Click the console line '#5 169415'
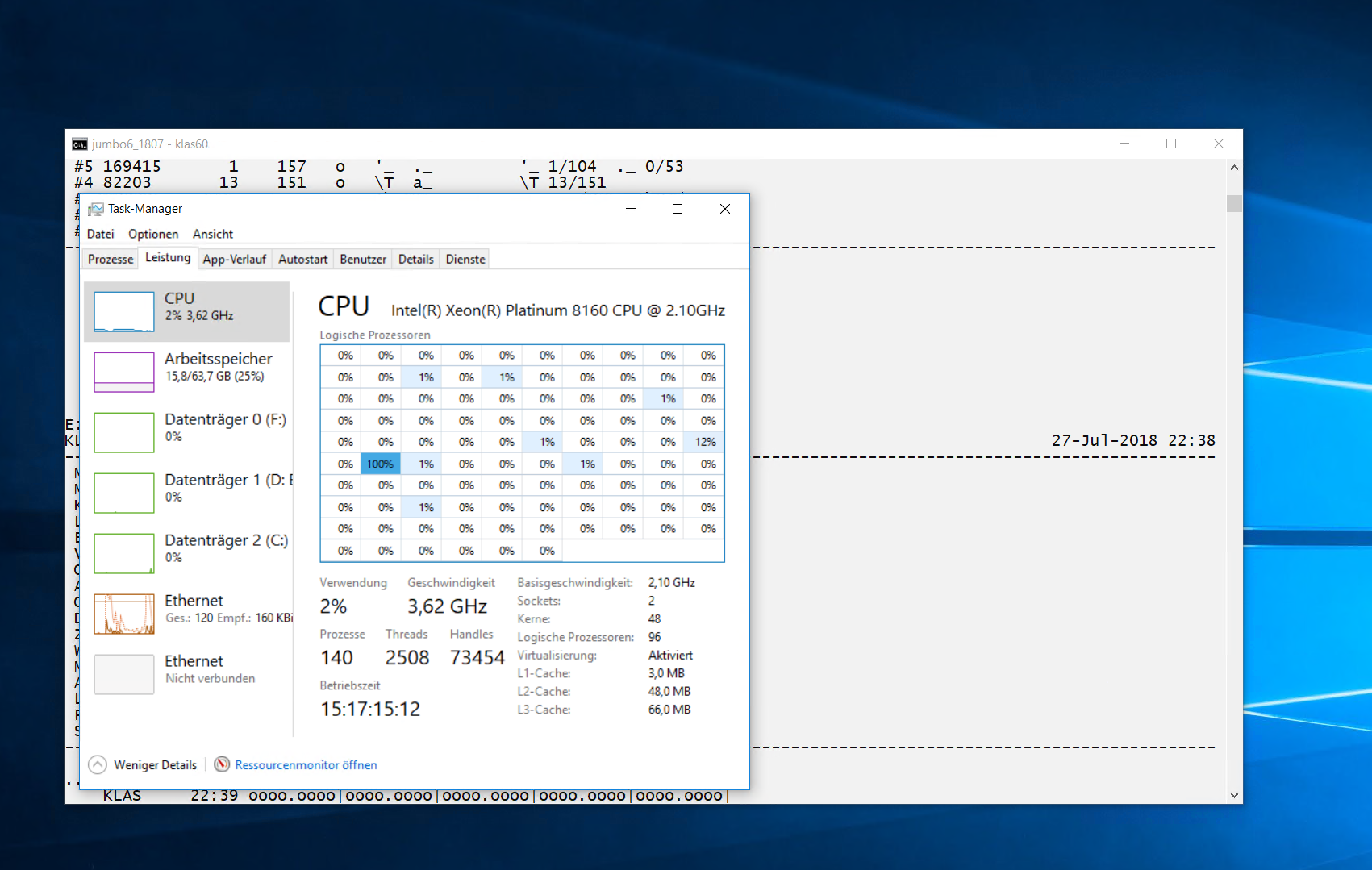The image size is (1372, 870). tap(118, 167)
